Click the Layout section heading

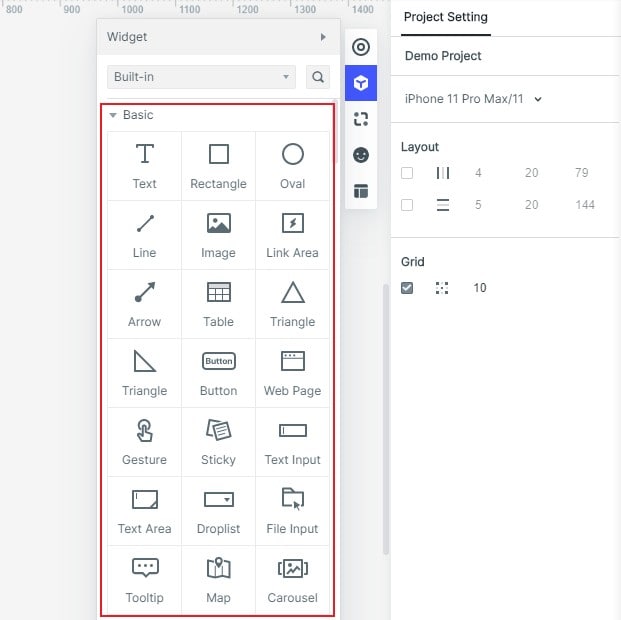pyautogui.click(x=420, y=147)
